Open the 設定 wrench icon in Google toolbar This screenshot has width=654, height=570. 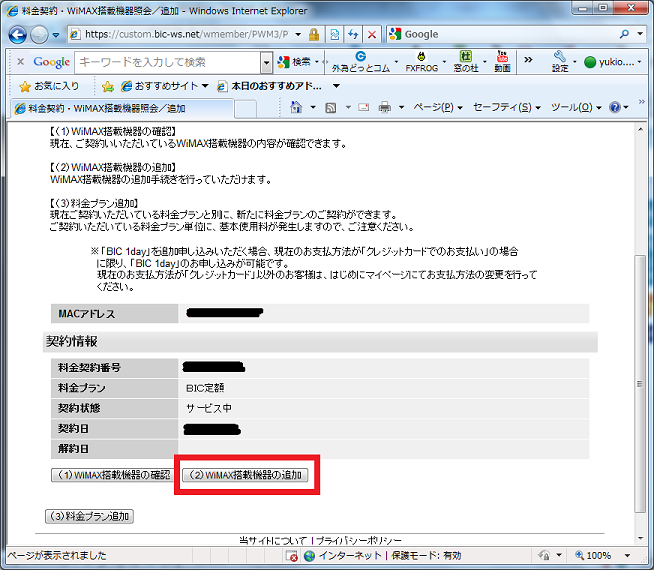(x=560, y=62)
